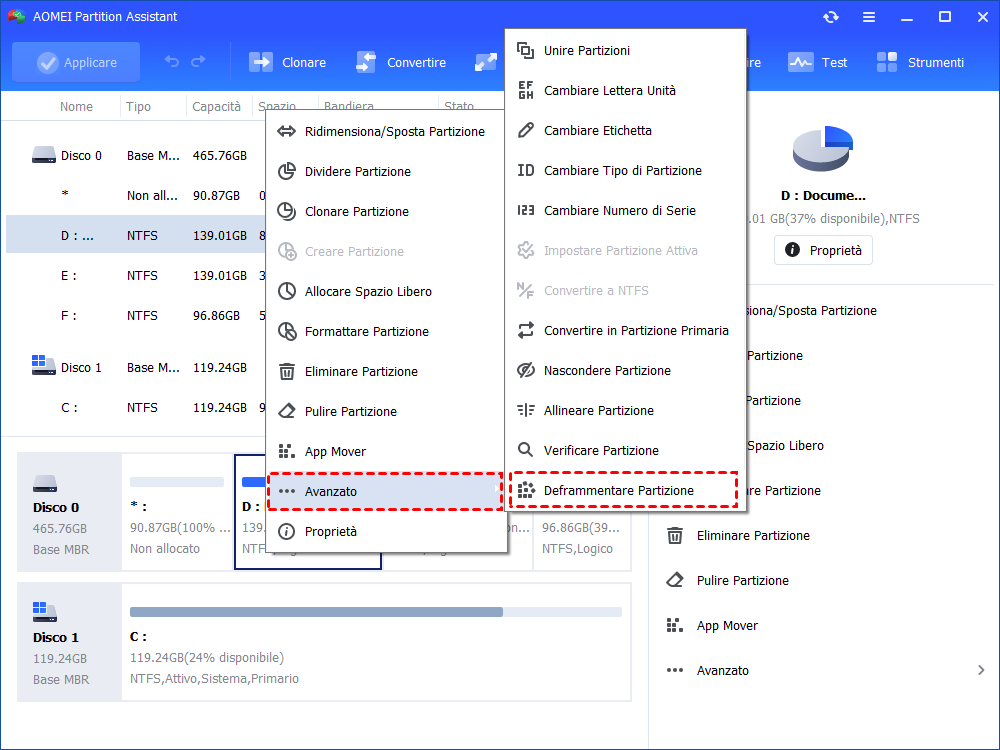Select Cambiare Tipo di Partizione
The height and width of the screenshot is (750, 1000).
tap(626, 170)
